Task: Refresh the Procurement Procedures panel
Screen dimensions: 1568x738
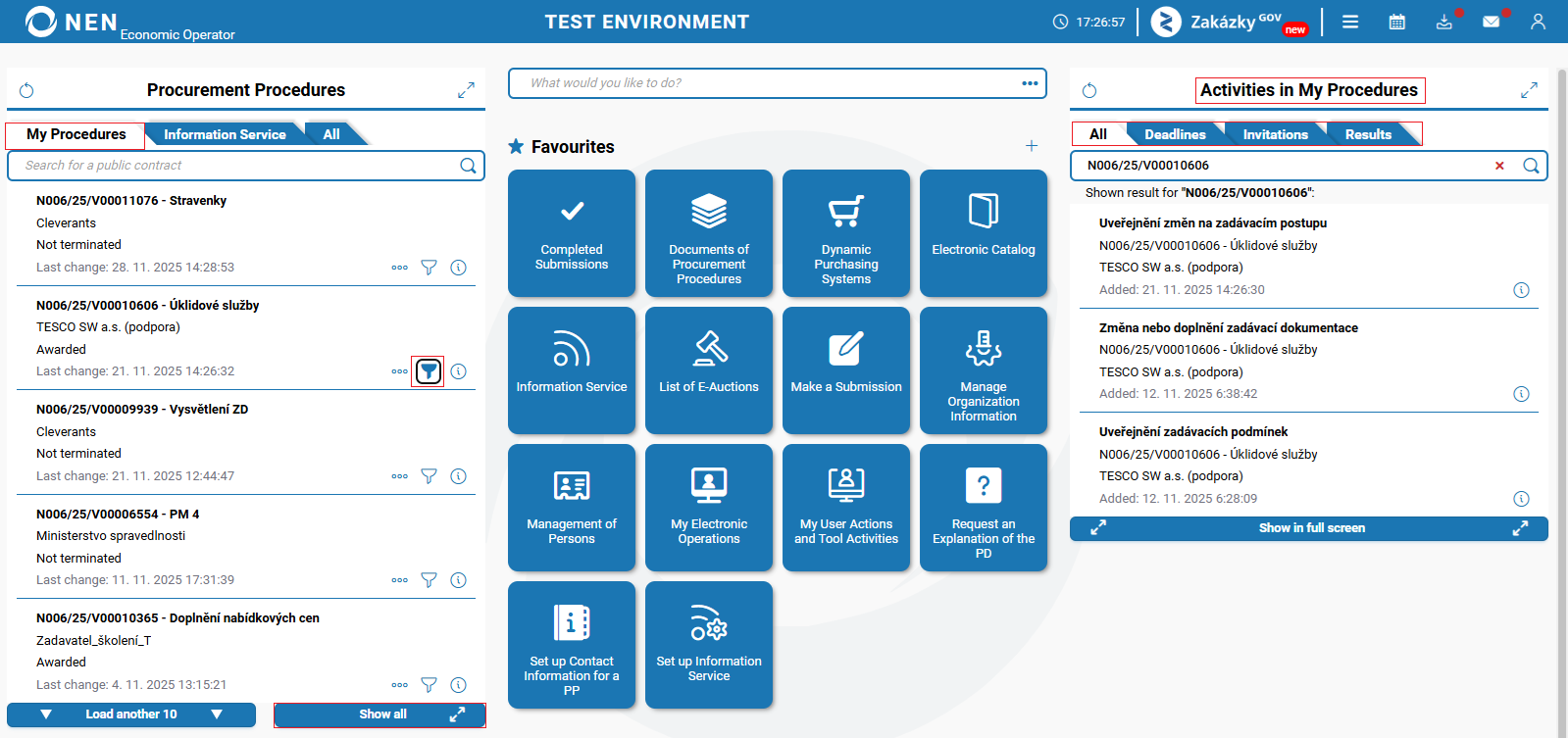Action: [26, 90]
